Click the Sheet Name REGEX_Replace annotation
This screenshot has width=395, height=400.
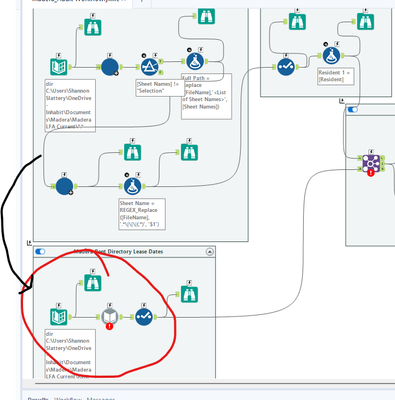coord(142,214)
